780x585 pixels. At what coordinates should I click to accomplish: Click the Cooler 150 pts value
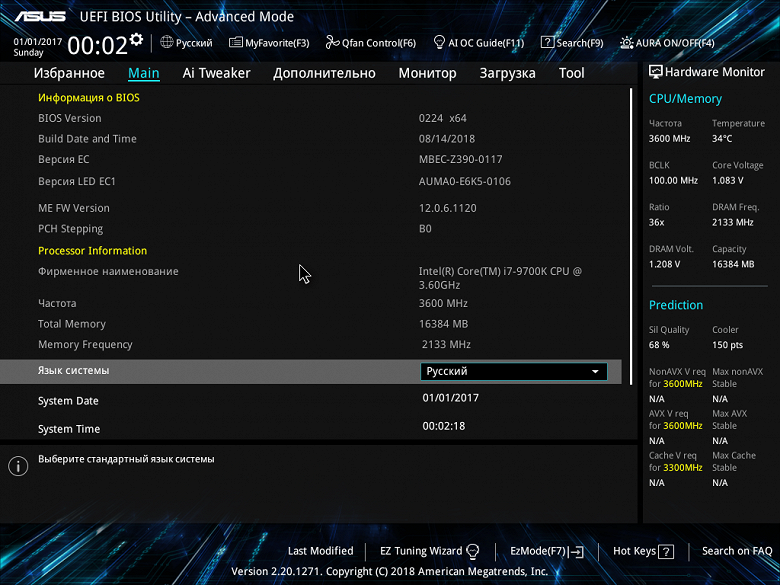(x=727, y=345)
